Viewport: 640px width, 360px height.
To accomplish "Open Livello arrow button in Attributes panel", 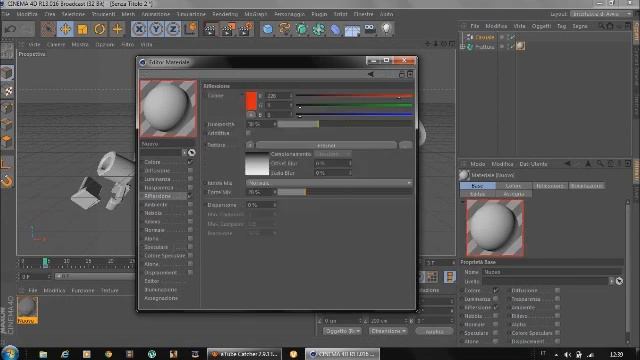I will tap(611, 281).
